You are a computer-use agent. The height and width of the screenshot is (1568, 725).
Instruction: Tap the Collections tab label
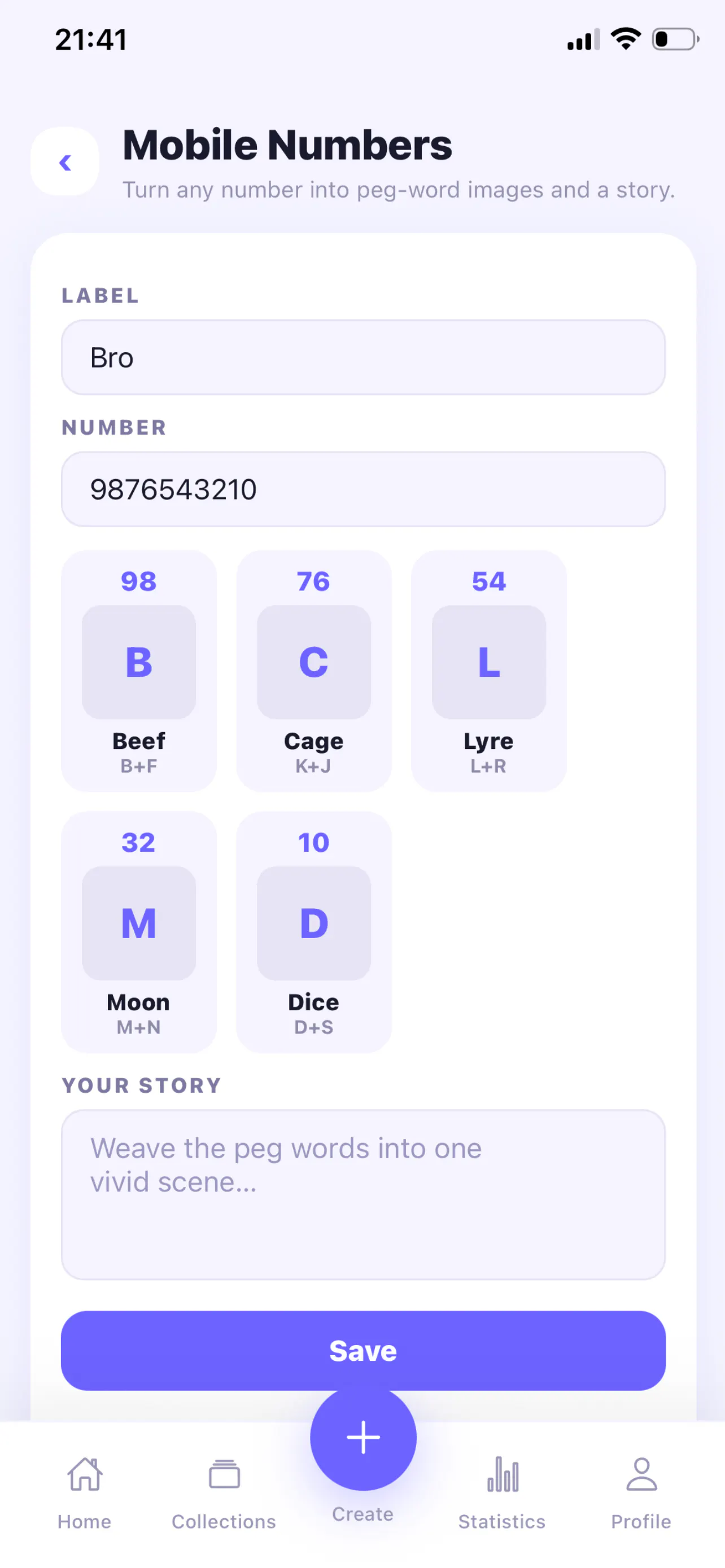(224, 1521)
